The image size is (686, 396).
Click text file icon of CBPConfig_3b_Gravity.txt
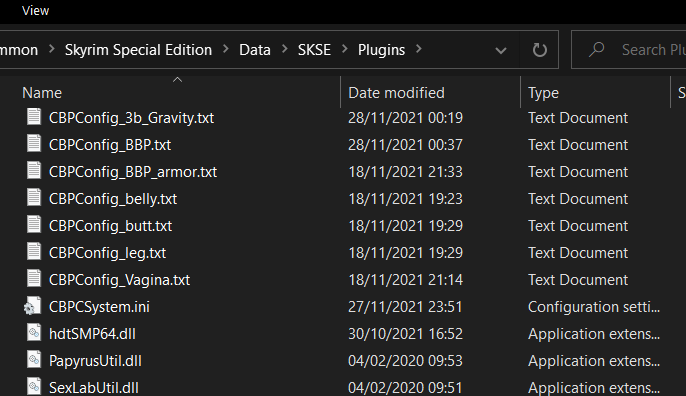point(34,117)
